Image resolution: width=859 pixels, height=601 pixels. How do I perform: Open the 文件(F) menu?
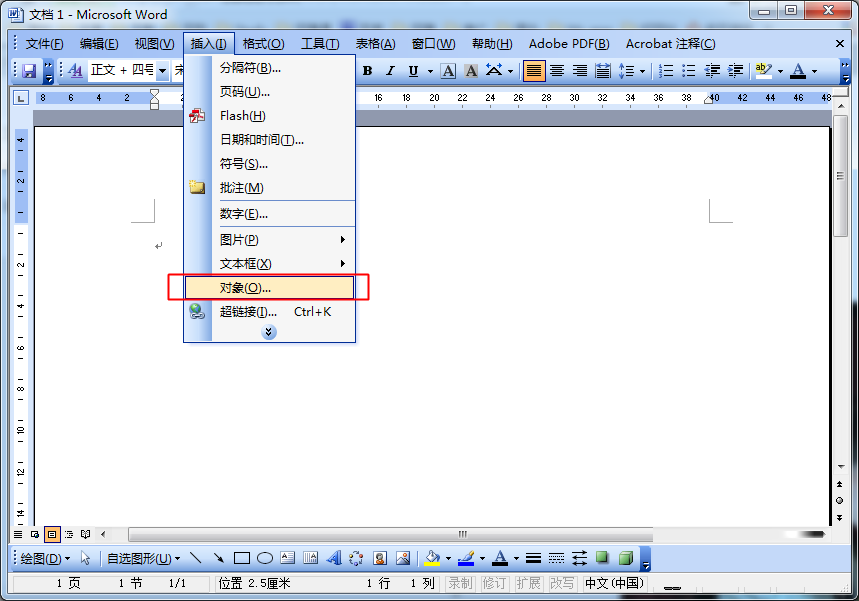(44, 44)
